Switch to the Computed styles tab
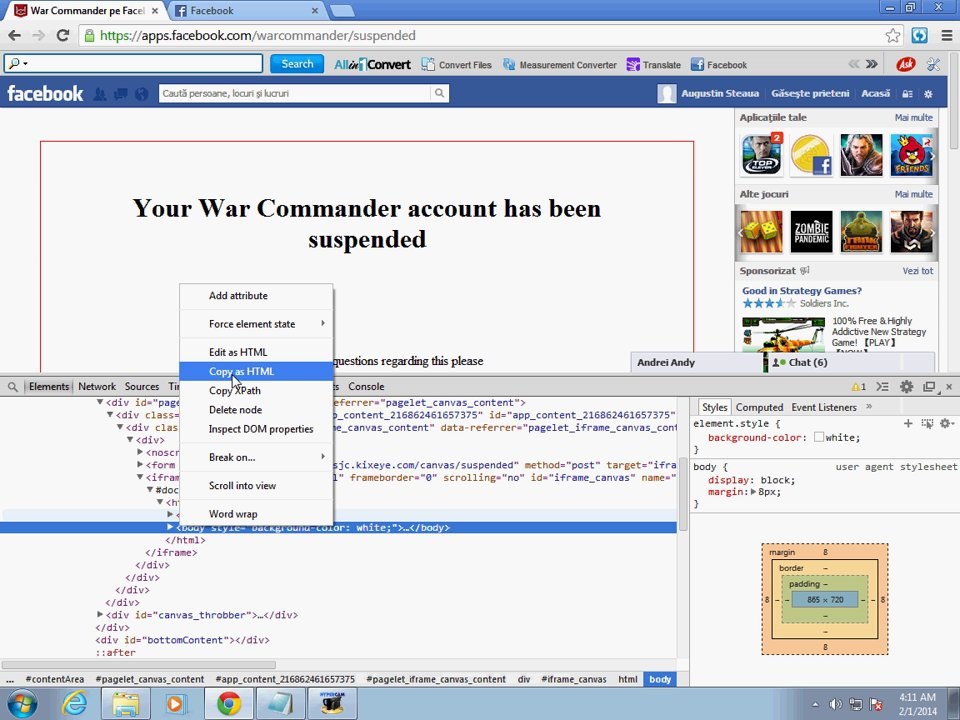The height and width of the screenshot is (720, 960). tap(759, 407)
